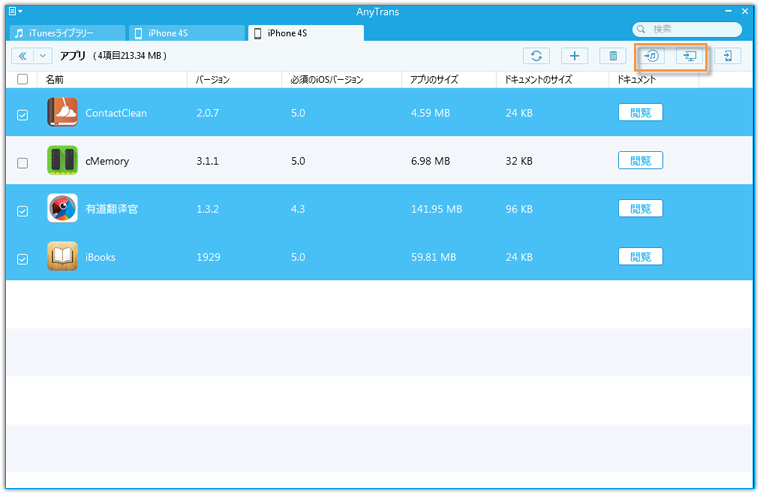Select the iBooks name text
The width and height of the screenshot is (760, 494).
tap(100, 257)
